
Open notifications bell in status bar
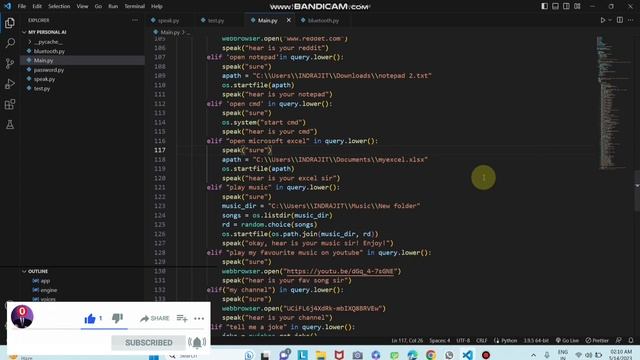click(x=631, y=340)
